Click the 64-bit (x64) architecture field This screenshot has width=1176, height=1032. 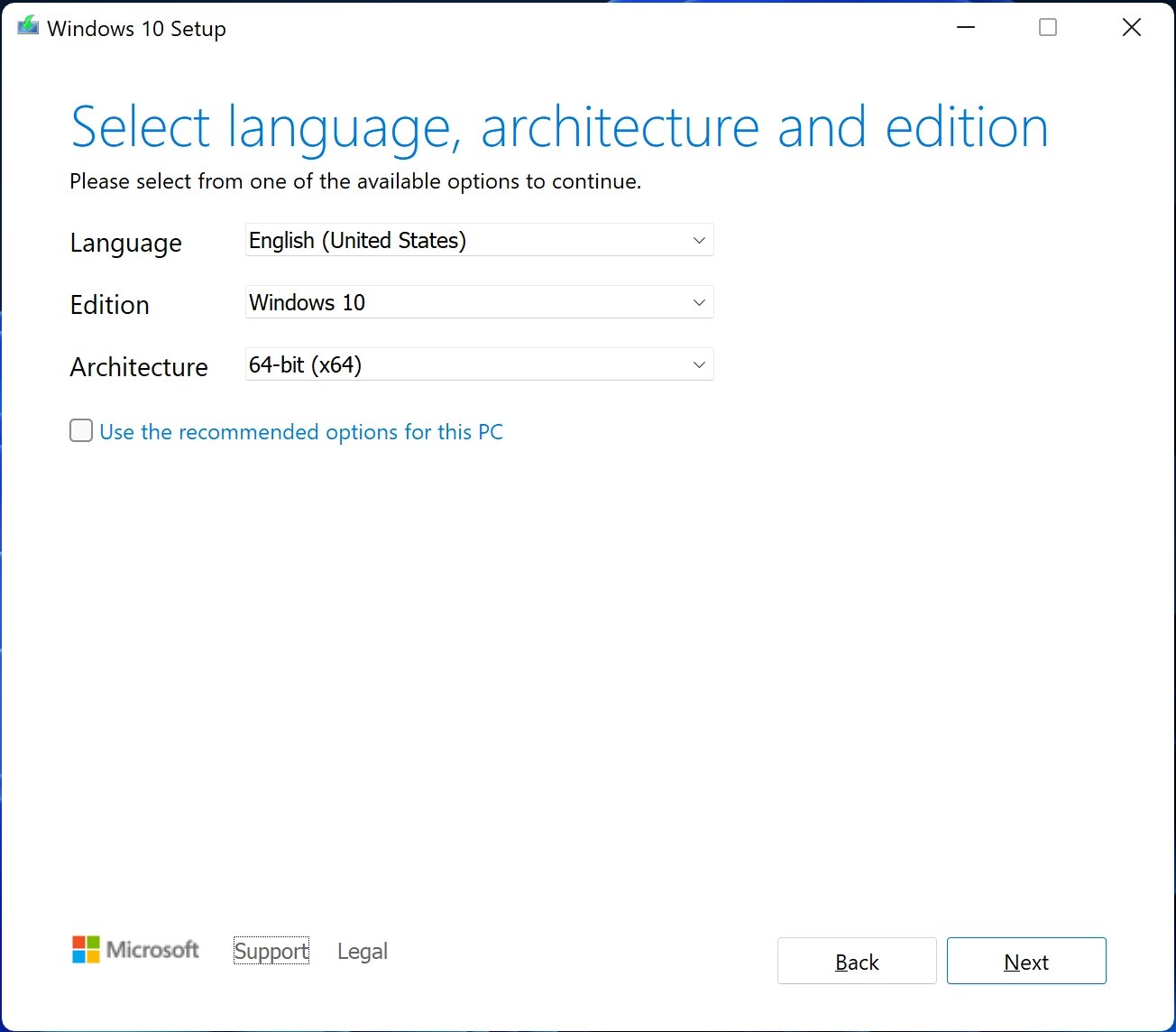point(406,364)
